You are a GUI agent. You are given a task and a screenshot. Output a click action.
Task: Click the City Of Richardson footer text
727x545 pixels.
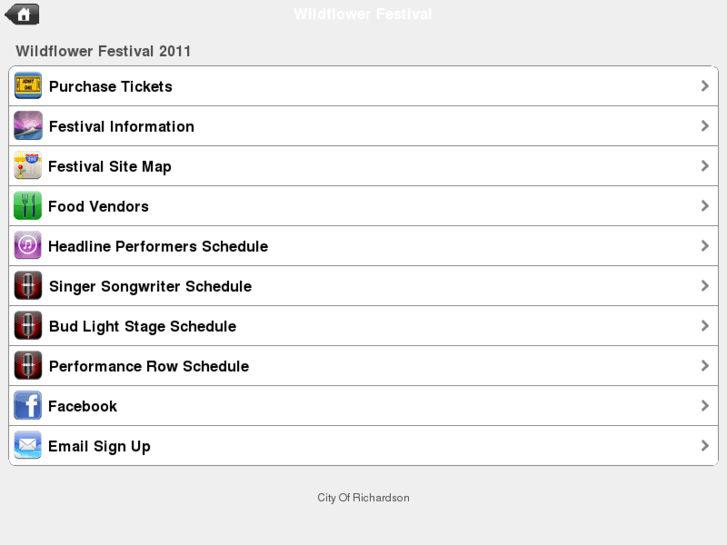pyautogui.click(x=363, y=498)
